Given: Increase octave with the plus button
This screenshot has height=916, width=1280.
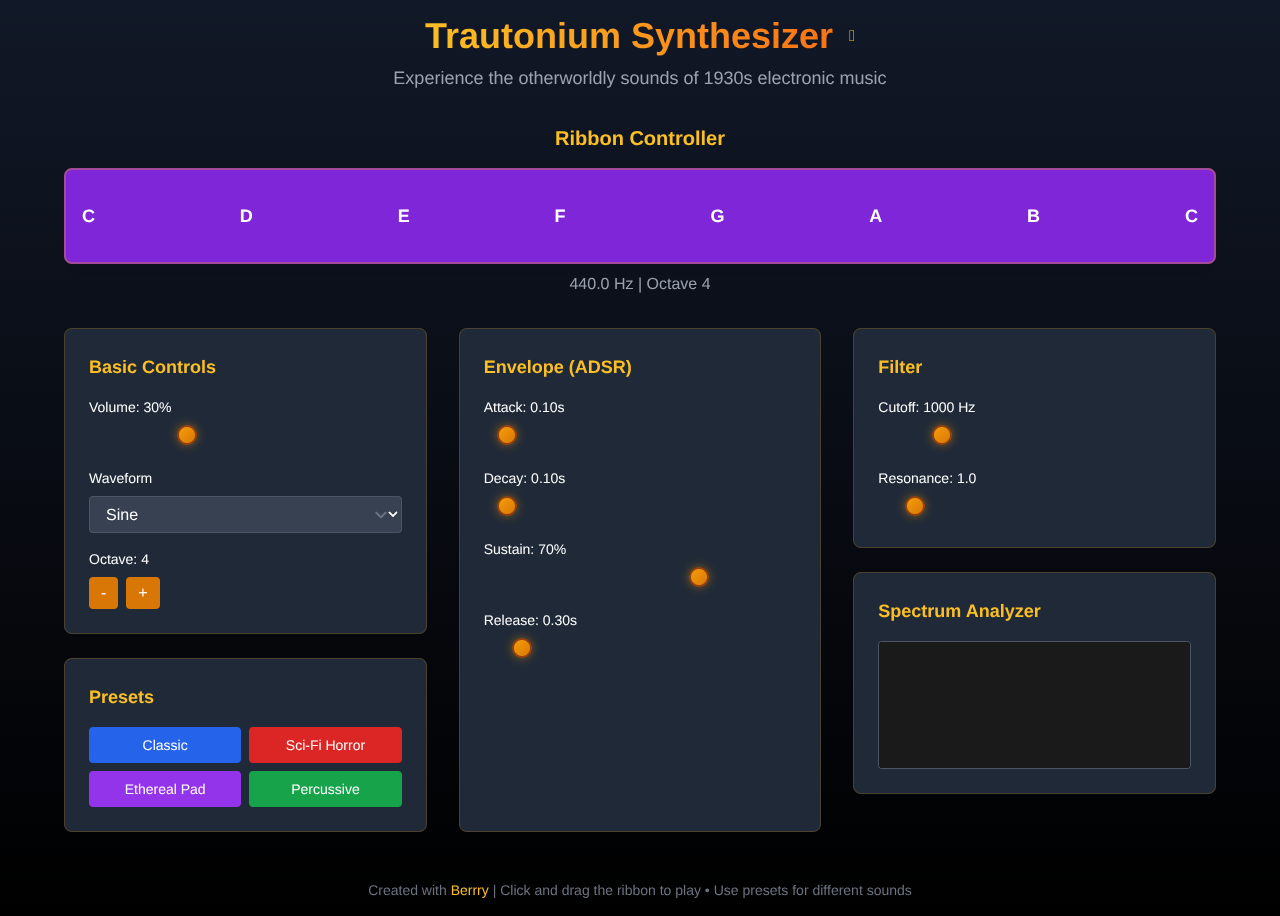Looking at the screenshot, I should (x=143, y=592).
